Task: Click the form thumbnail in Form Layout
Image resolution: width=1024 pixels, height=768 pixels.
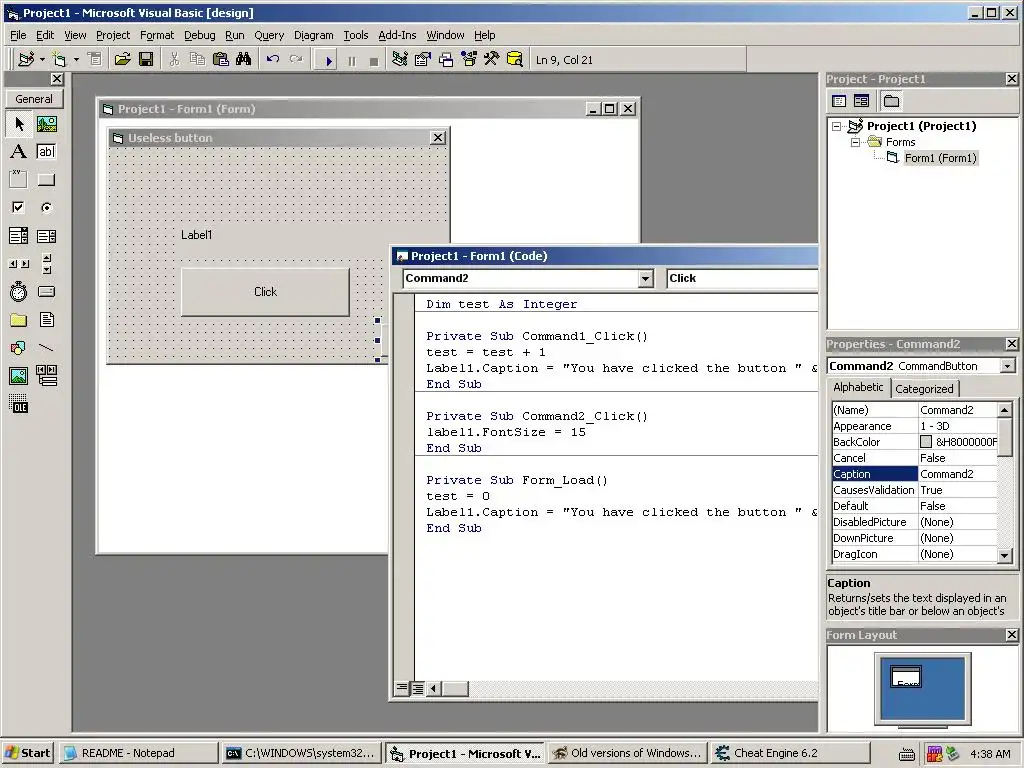Action: click(906, 677)
